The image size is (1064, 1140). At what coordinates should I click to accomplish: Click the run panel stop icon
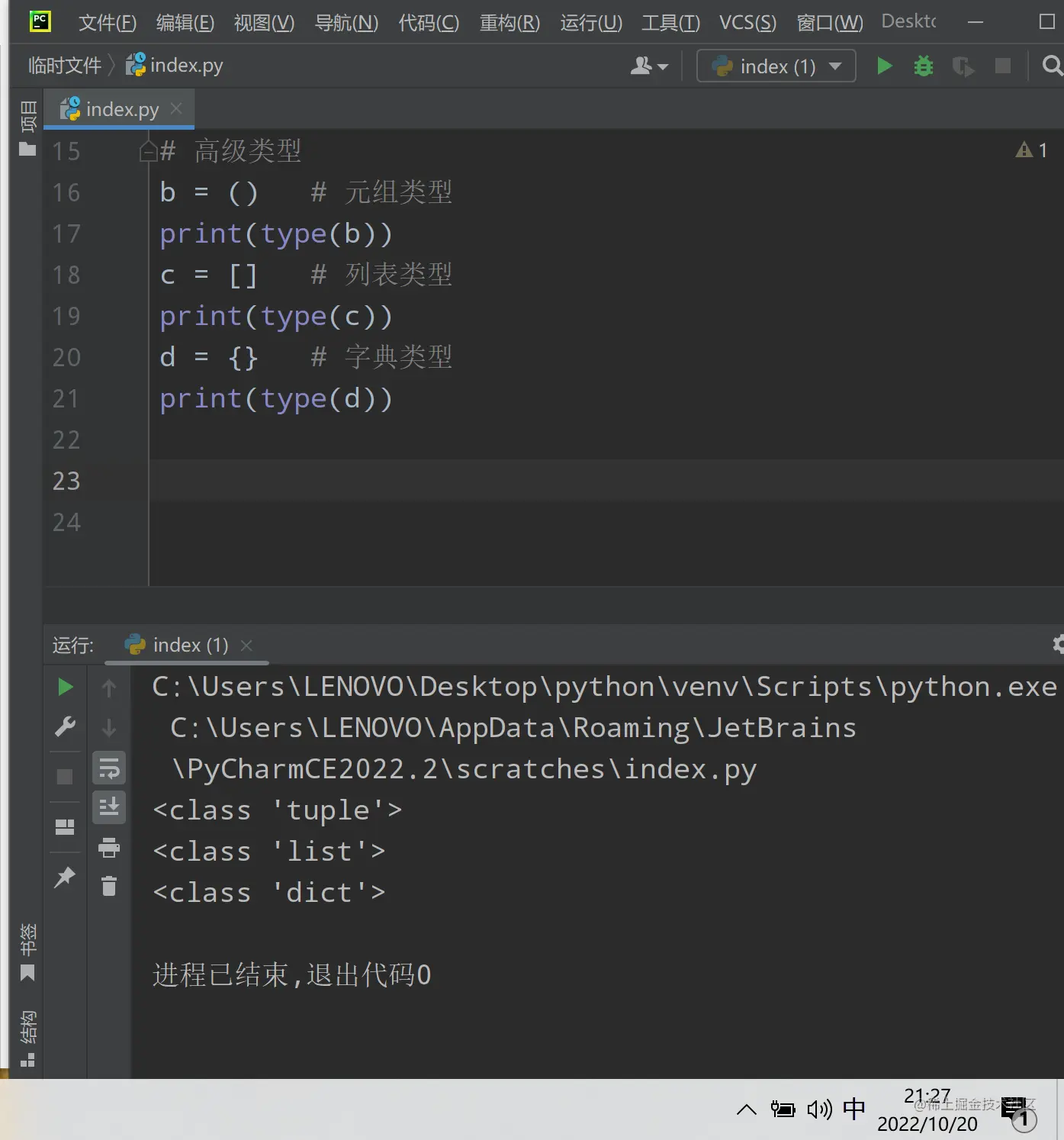(x=65, y=776)
